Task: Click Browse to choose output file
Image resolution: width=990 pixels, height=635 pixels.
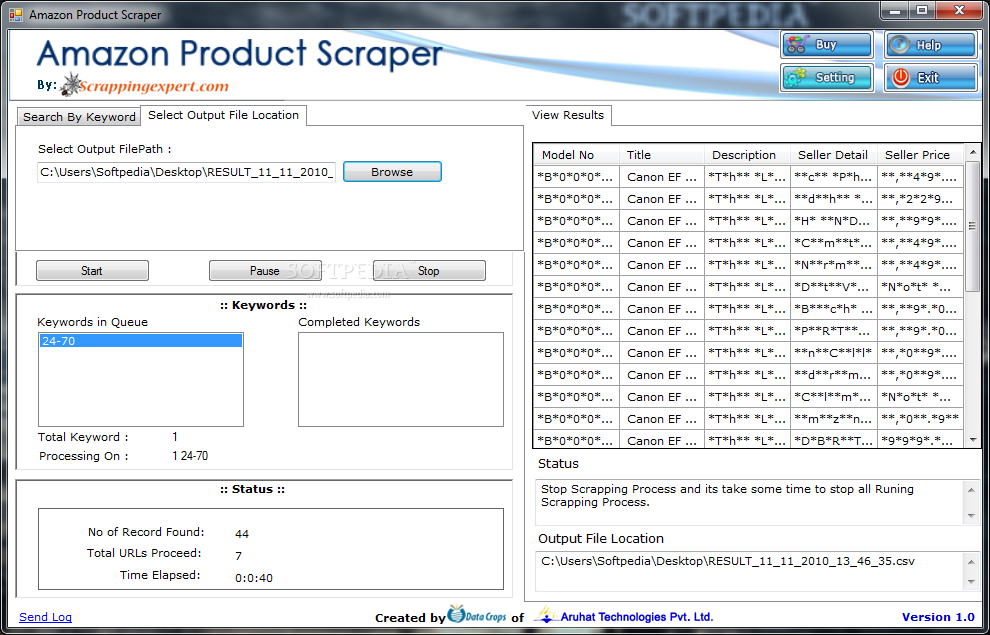Action: (392, 172)
